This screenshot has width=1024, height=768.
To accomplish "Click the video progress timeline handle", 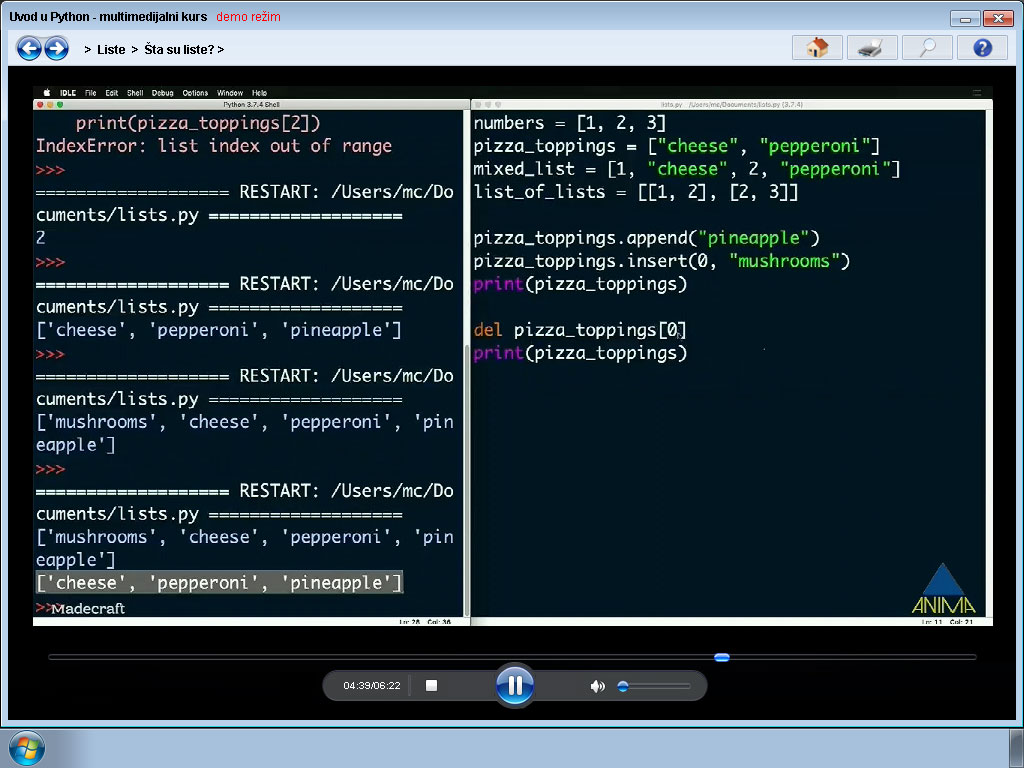I will tap(721, 657).
